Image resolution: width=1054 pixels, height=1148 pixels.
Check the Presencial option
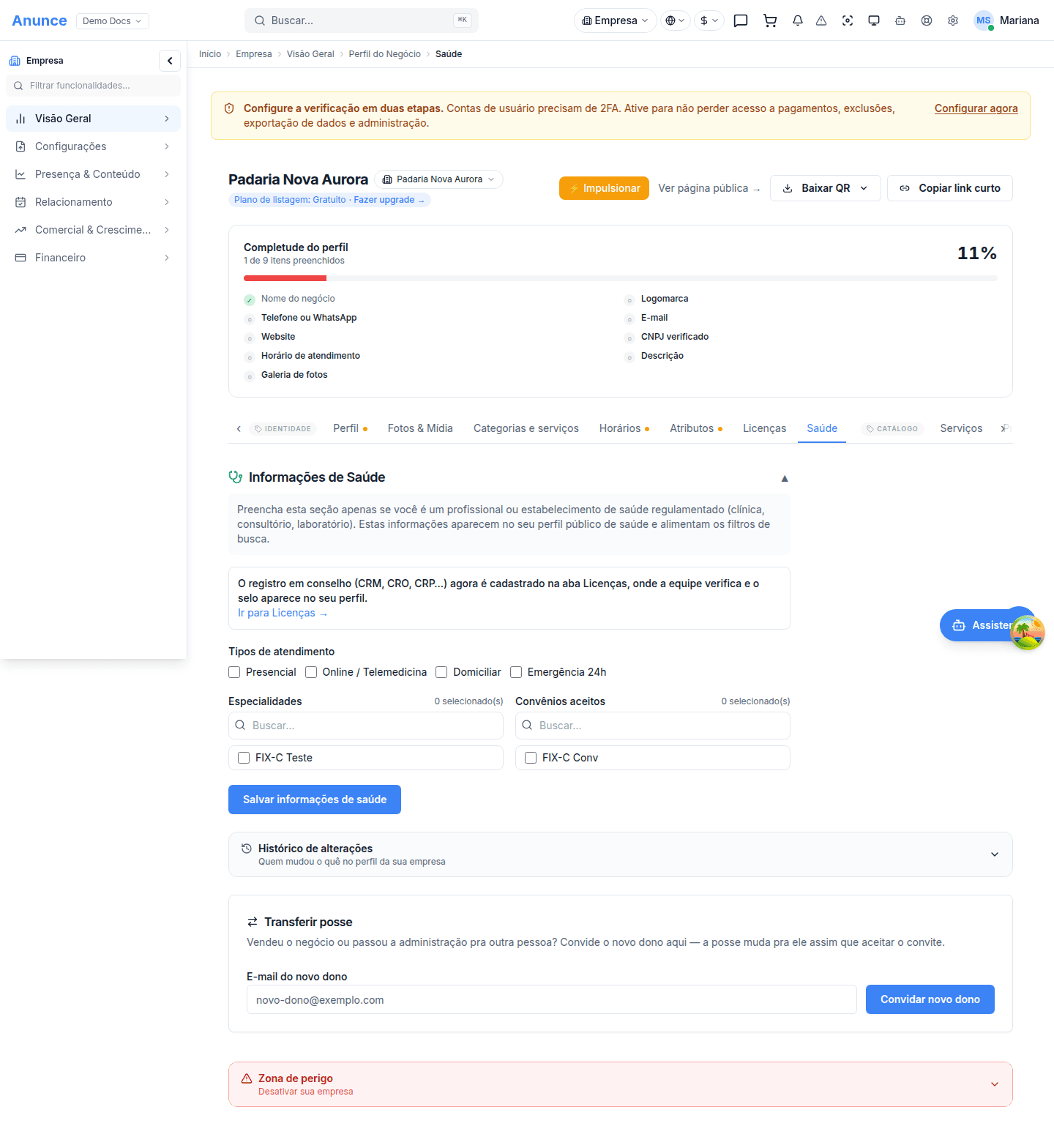234,672
